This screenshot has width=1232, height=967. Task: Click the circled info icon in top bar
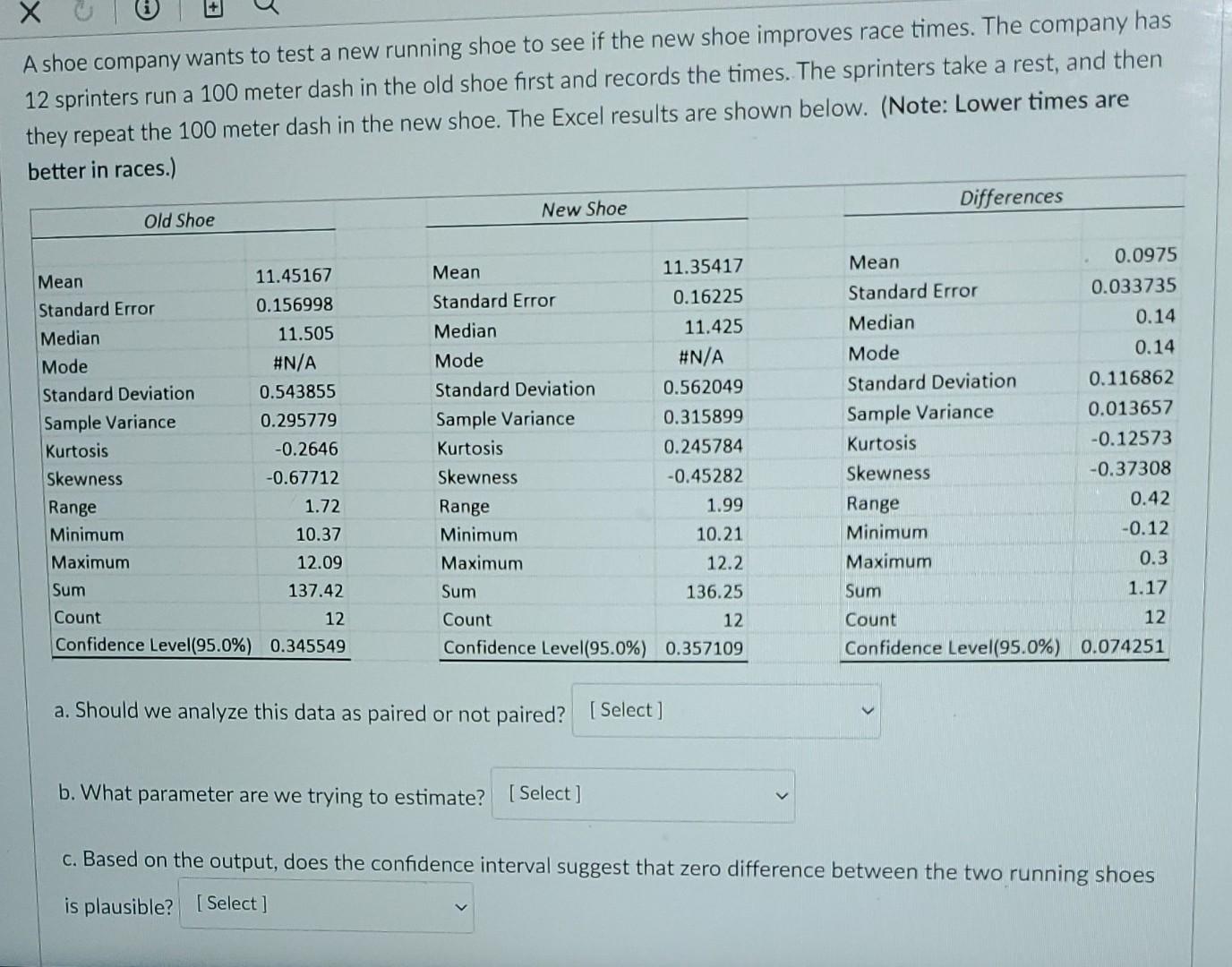(149, 11)
